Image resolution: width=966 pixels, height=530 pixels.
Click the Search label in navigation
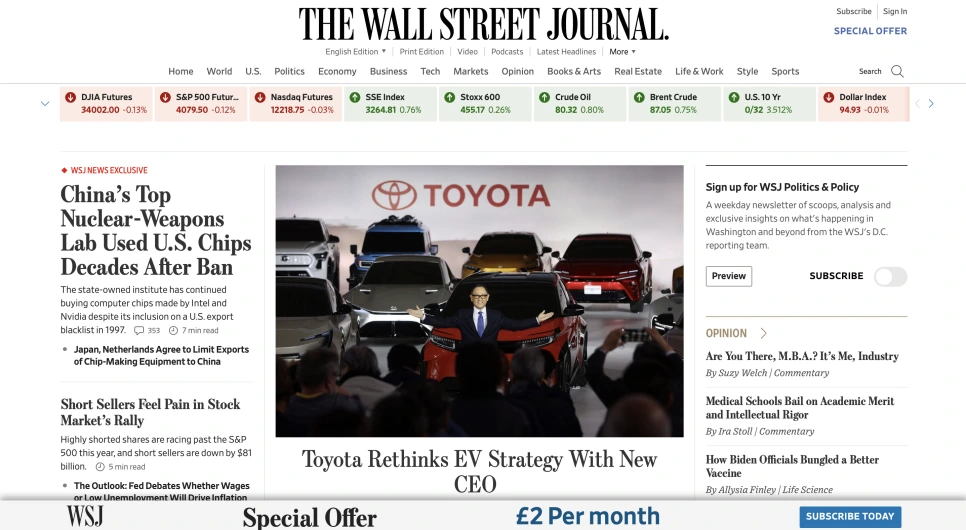point(870,71)
